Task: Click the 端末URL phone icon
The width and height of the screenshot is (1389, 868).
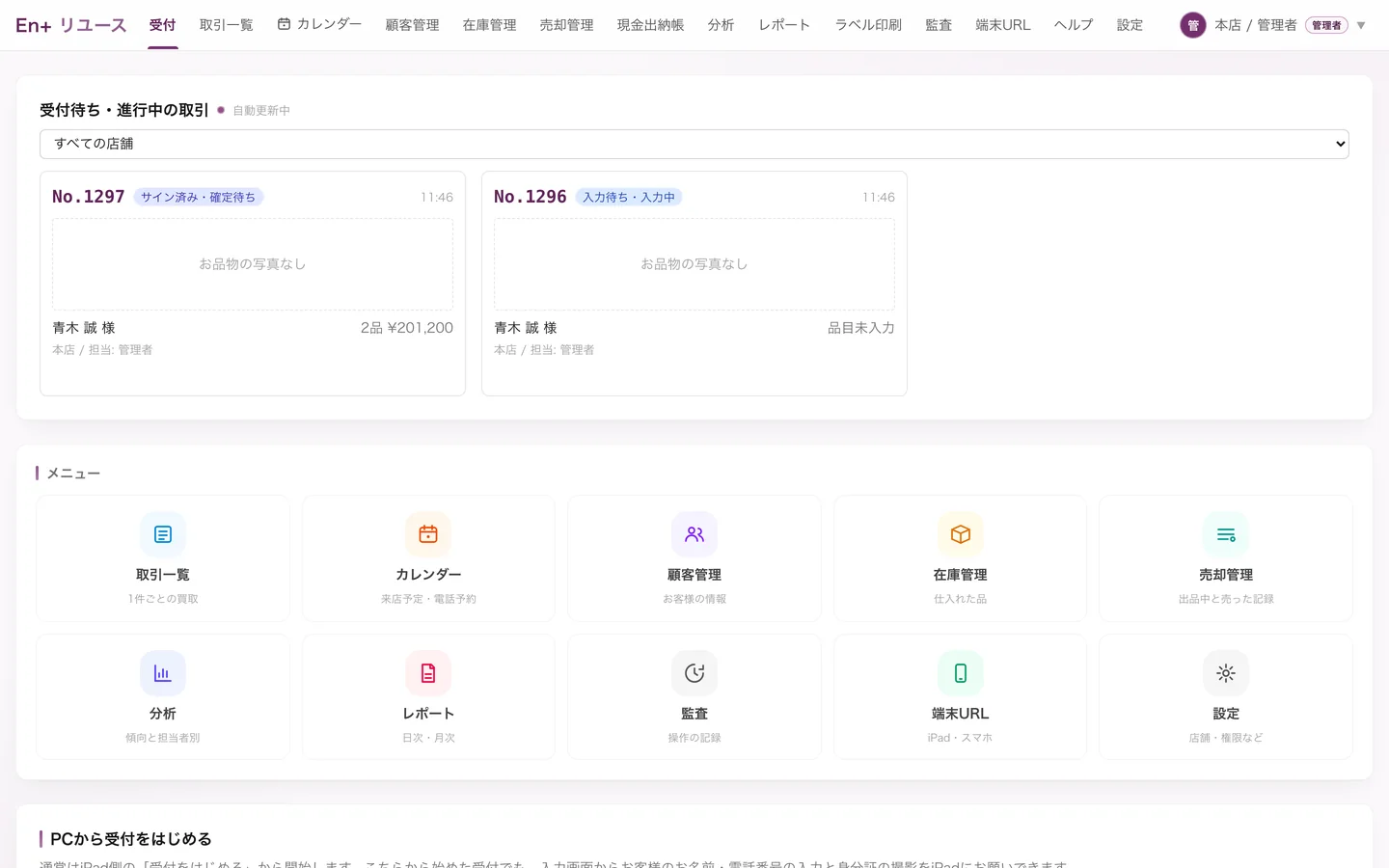Action: [961, 673]
